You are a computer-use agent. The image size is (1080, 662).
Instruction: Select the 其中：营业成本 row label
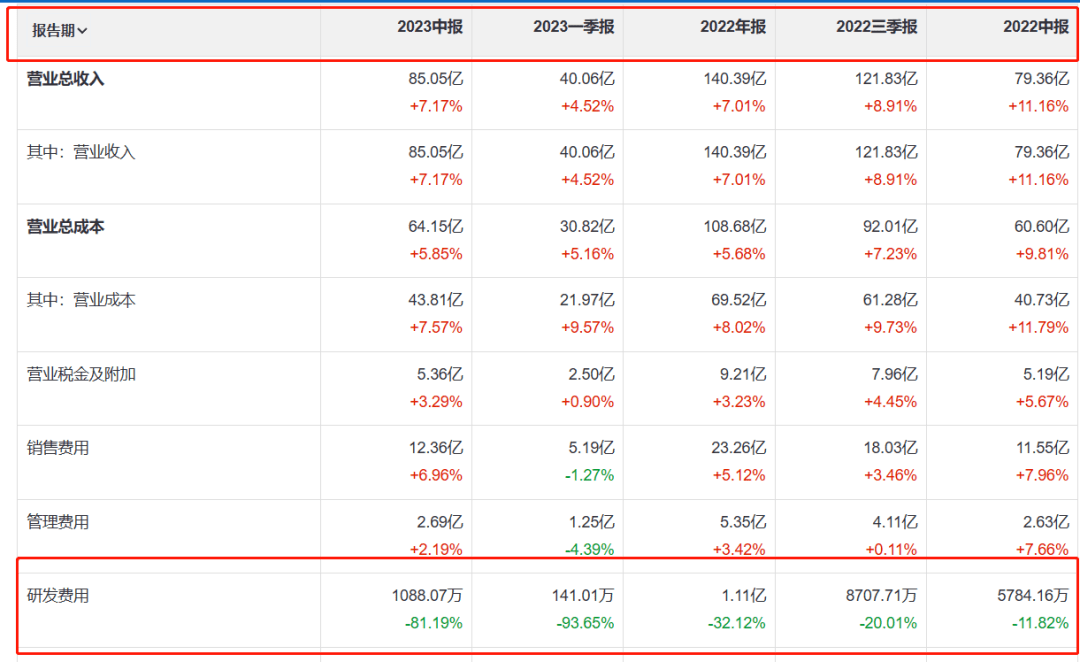(80, 300)
